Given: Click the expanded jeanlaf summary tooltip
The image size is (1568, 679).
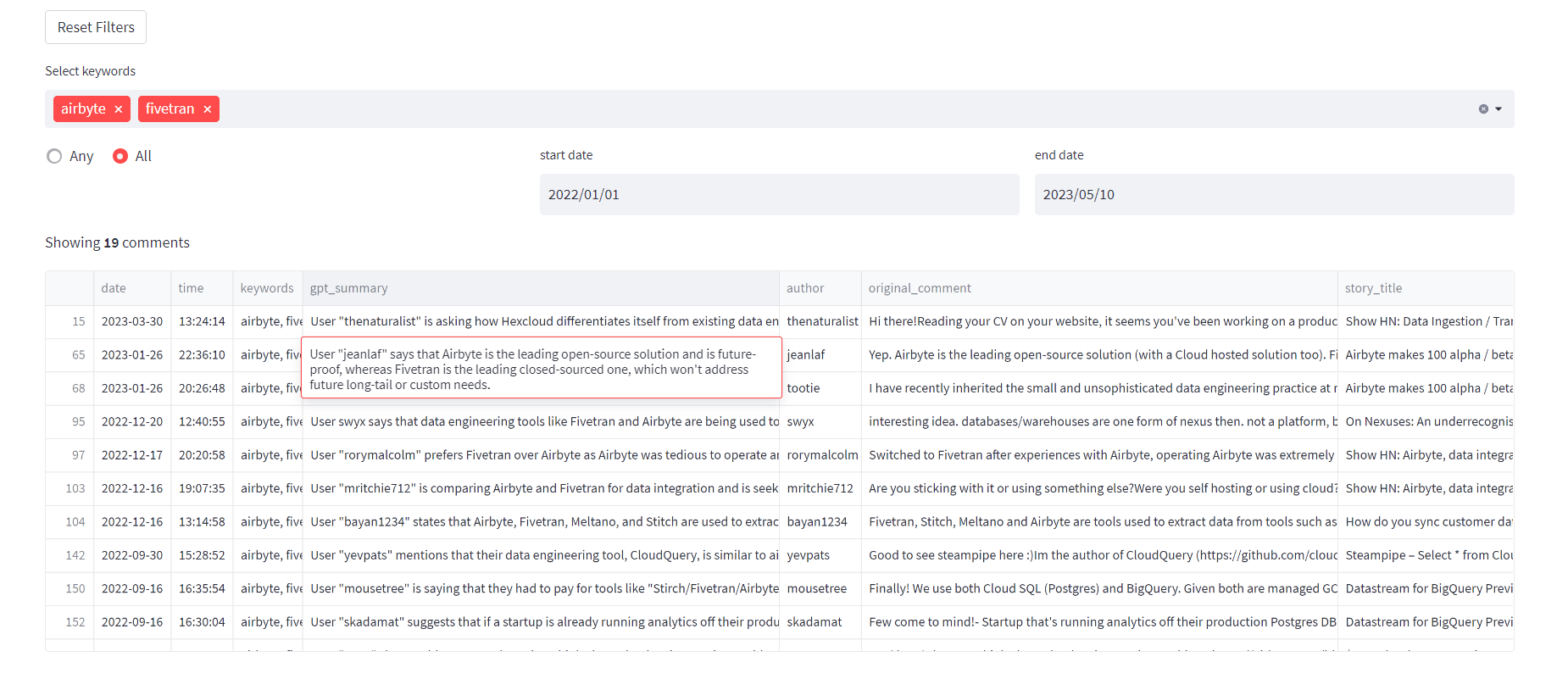Looking at the screenshot, I should pyautogui.click(x=542, y=368).
